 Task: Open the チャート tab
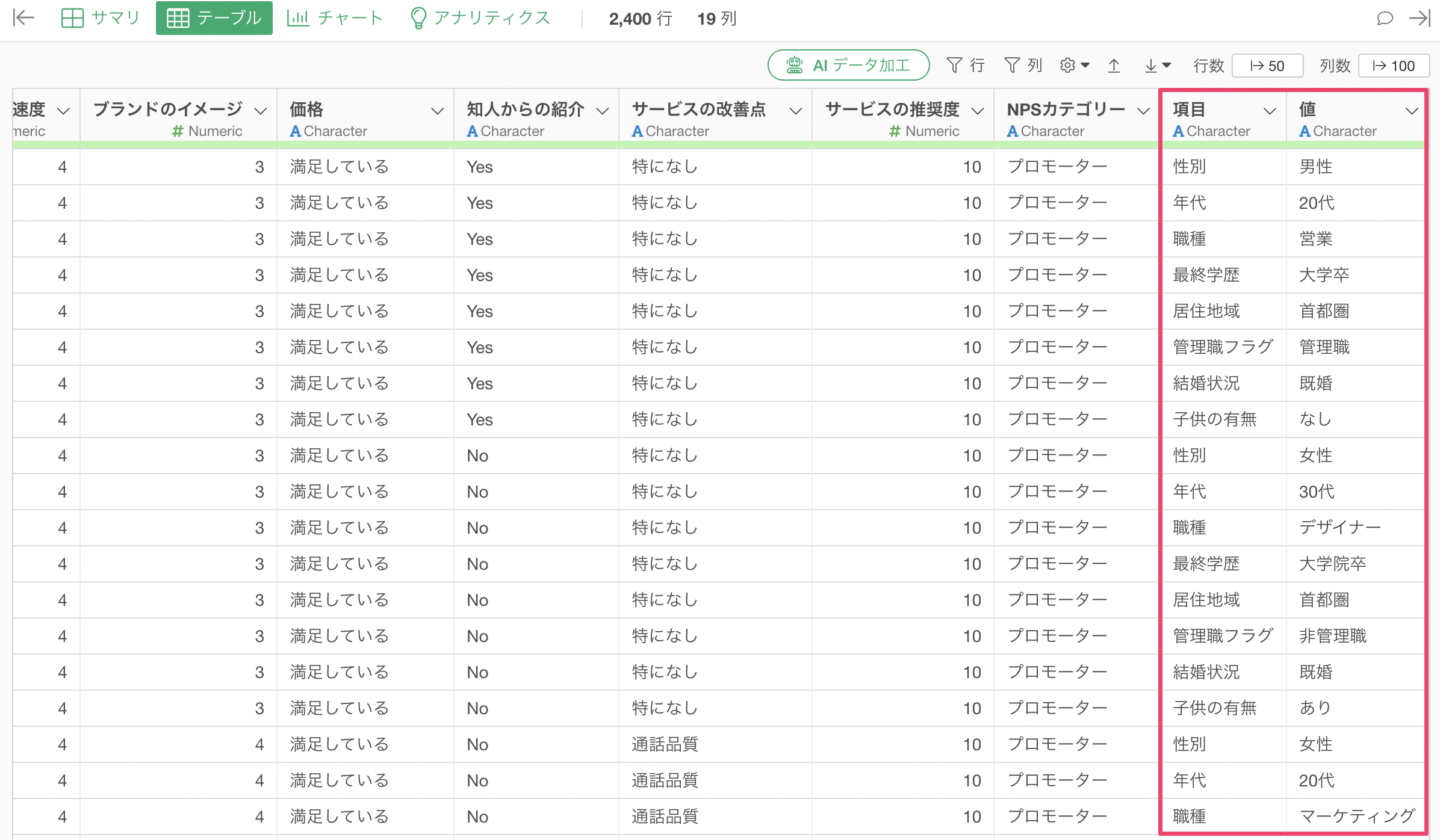[x=335, y=18]
